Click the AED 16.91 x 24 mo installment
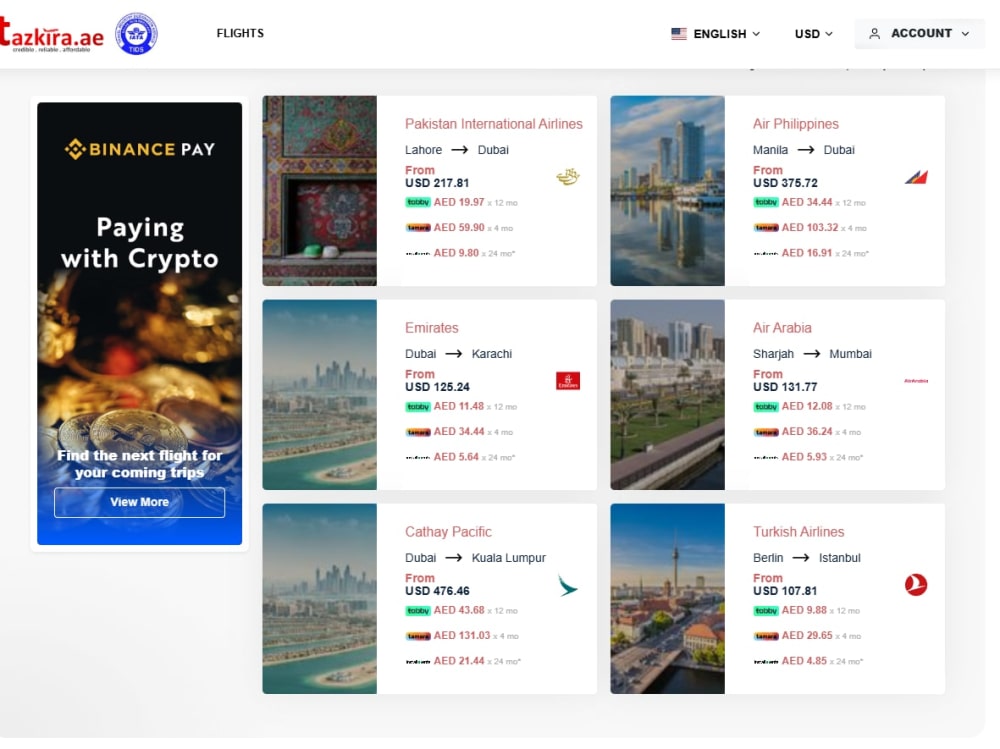Image resolution: width=1000 pixels, height=749 pixels. point(825,253)
